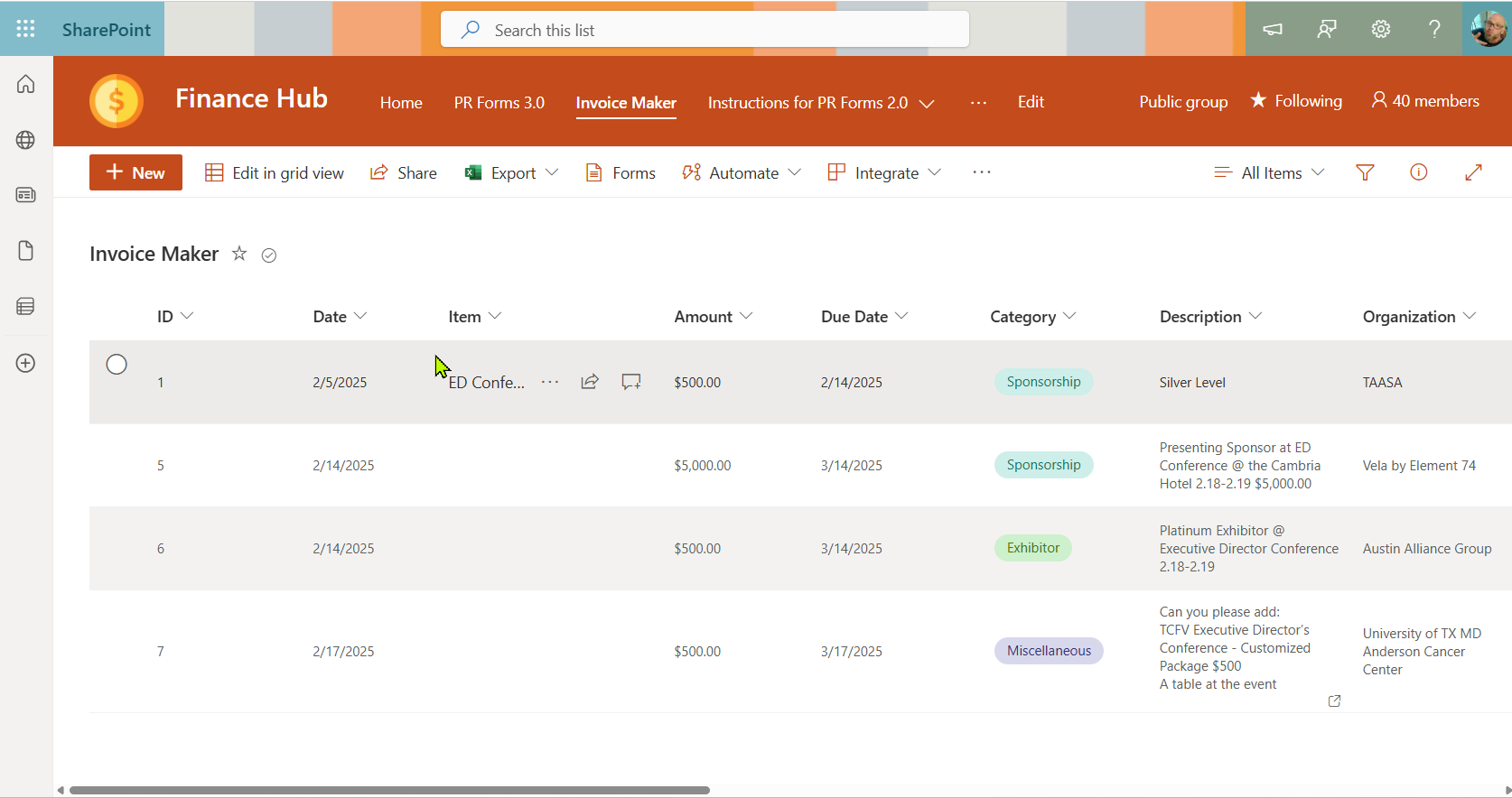Open the PR Forms 3.0 nav tab
Viewport: 1512px width, 798px height.
[x=499, y=103]
